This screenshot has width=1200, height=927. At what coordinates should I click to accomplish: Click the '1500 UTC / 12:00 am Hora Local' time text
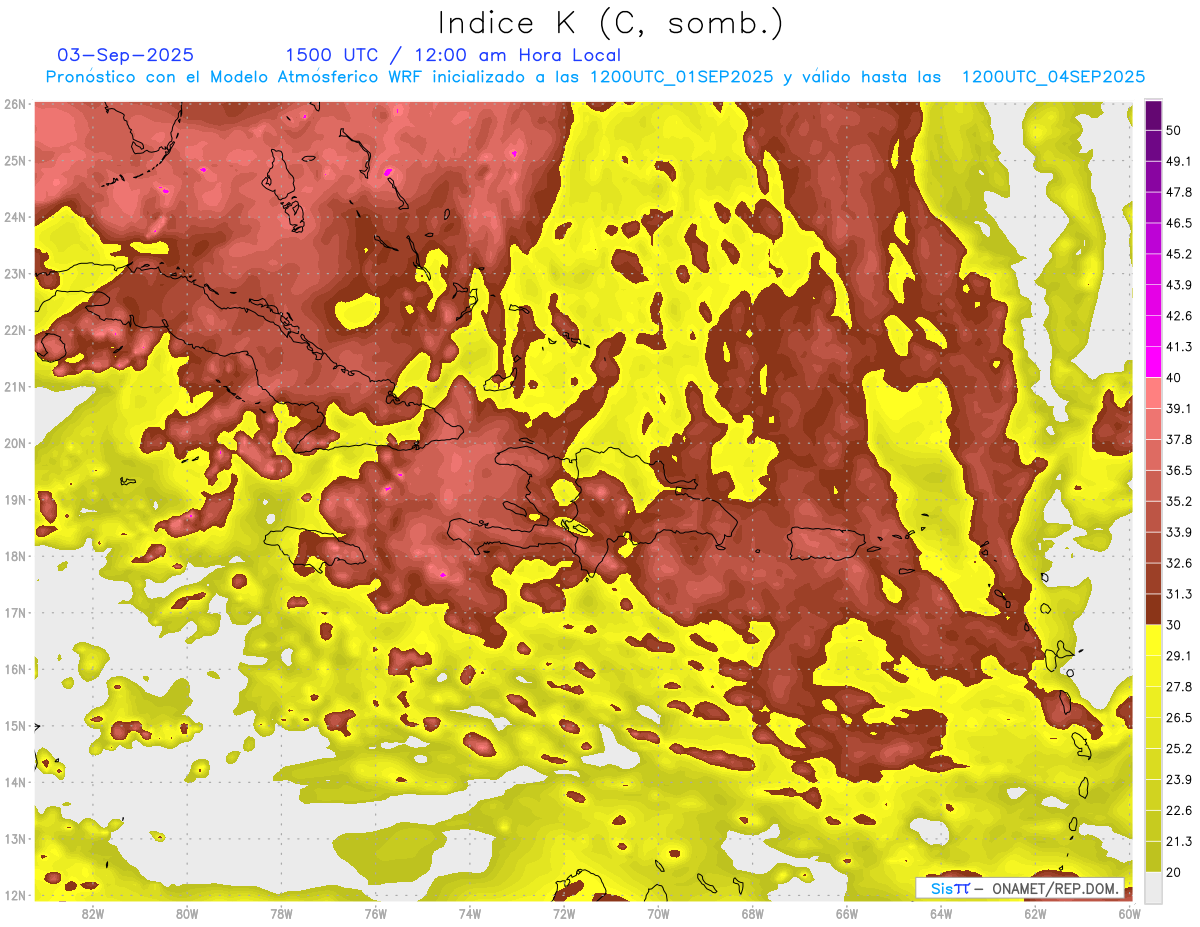tap(453, 55)
